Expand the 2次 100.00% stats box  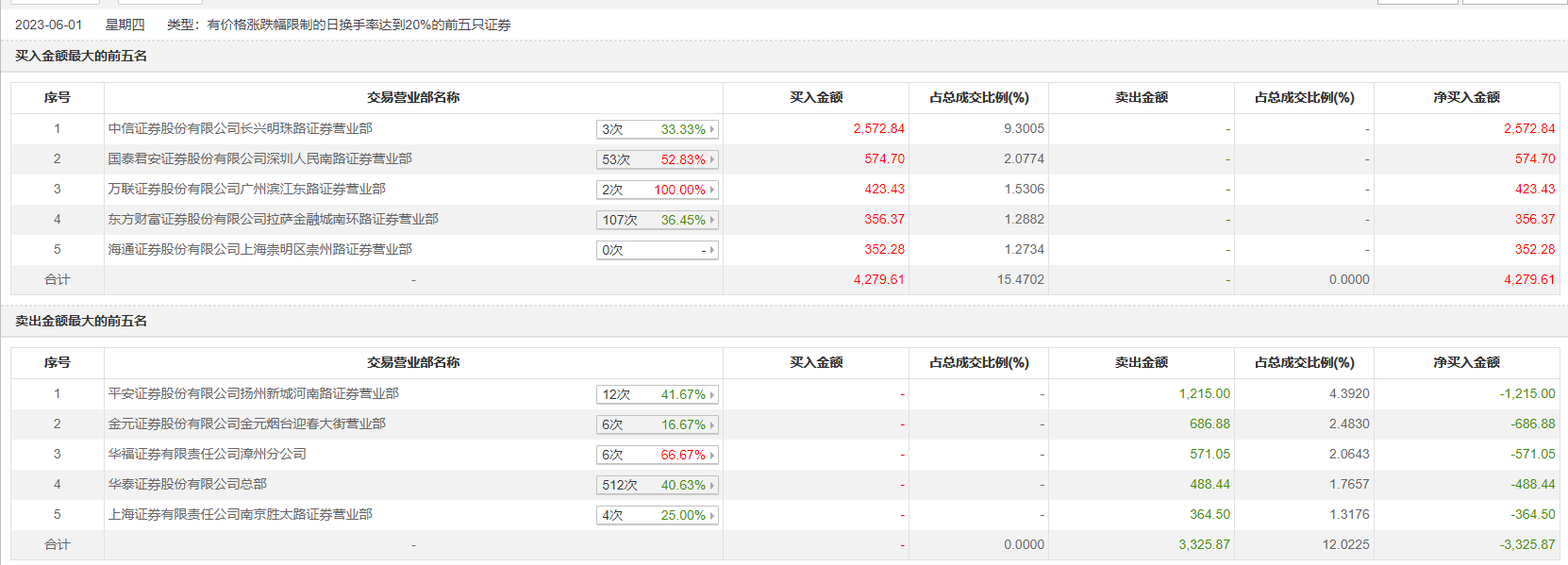pyautogui.click(x=658, y=190)
